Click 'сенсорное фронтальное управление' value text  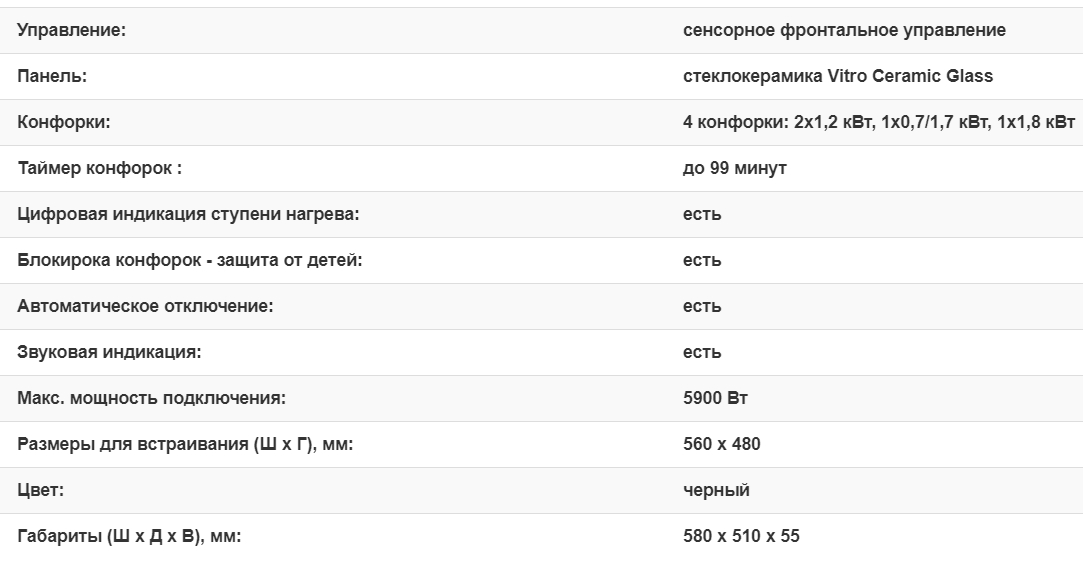click(x=844, y=30)
